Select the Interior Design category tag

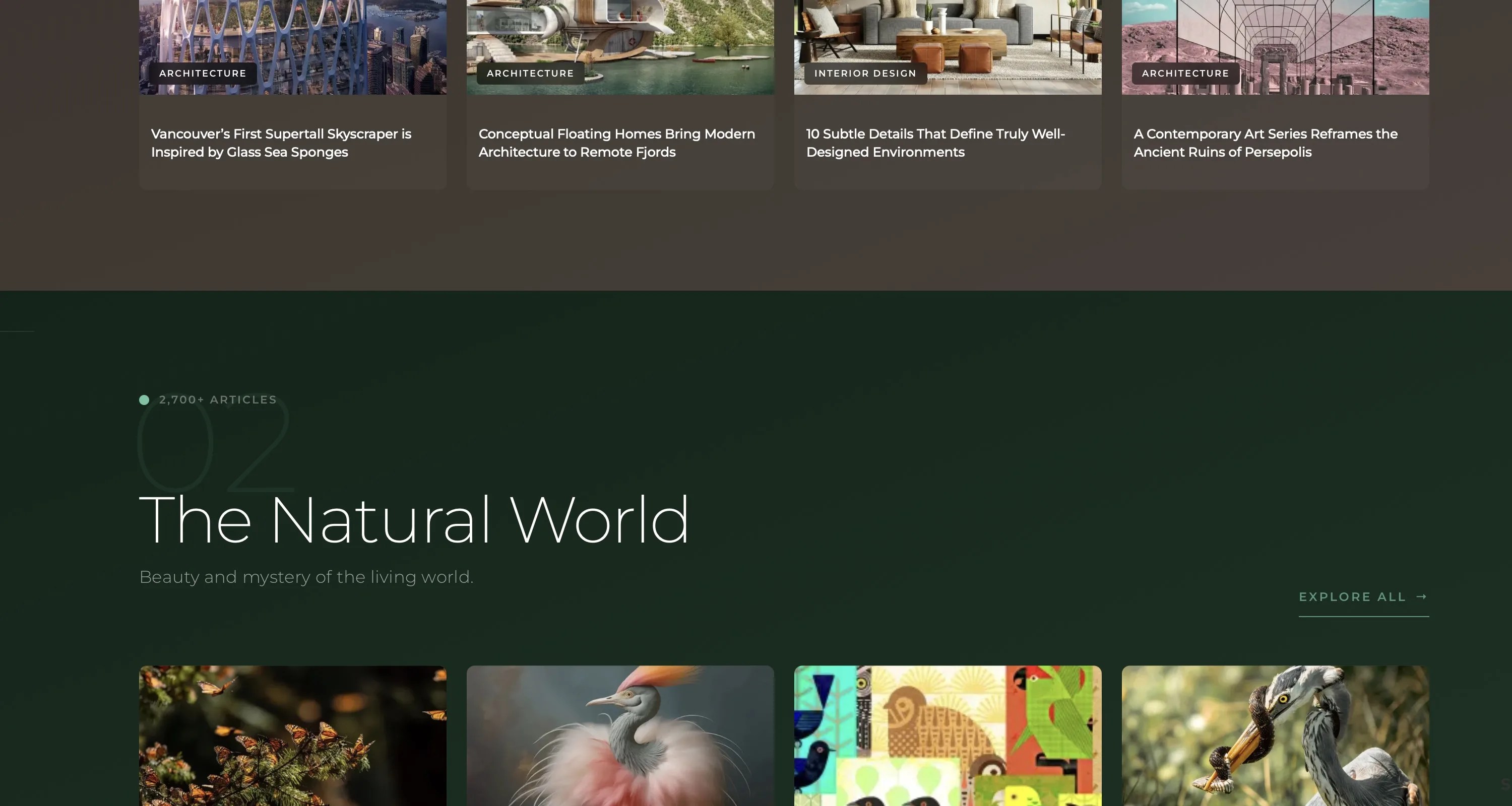tap(864, 74)
